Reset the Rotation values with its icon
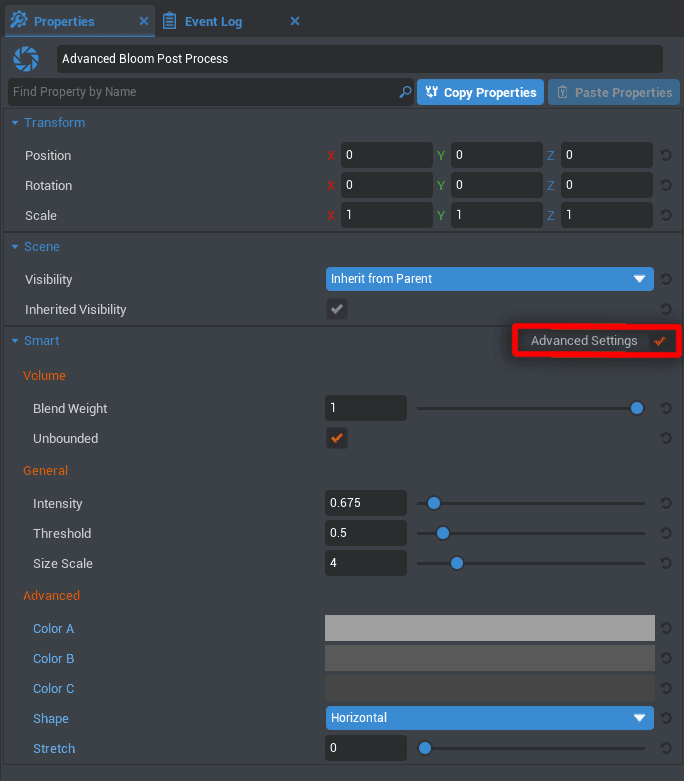The height and width of the screenshot is (781, 684). pyautogui.click(x=666, y=186)
